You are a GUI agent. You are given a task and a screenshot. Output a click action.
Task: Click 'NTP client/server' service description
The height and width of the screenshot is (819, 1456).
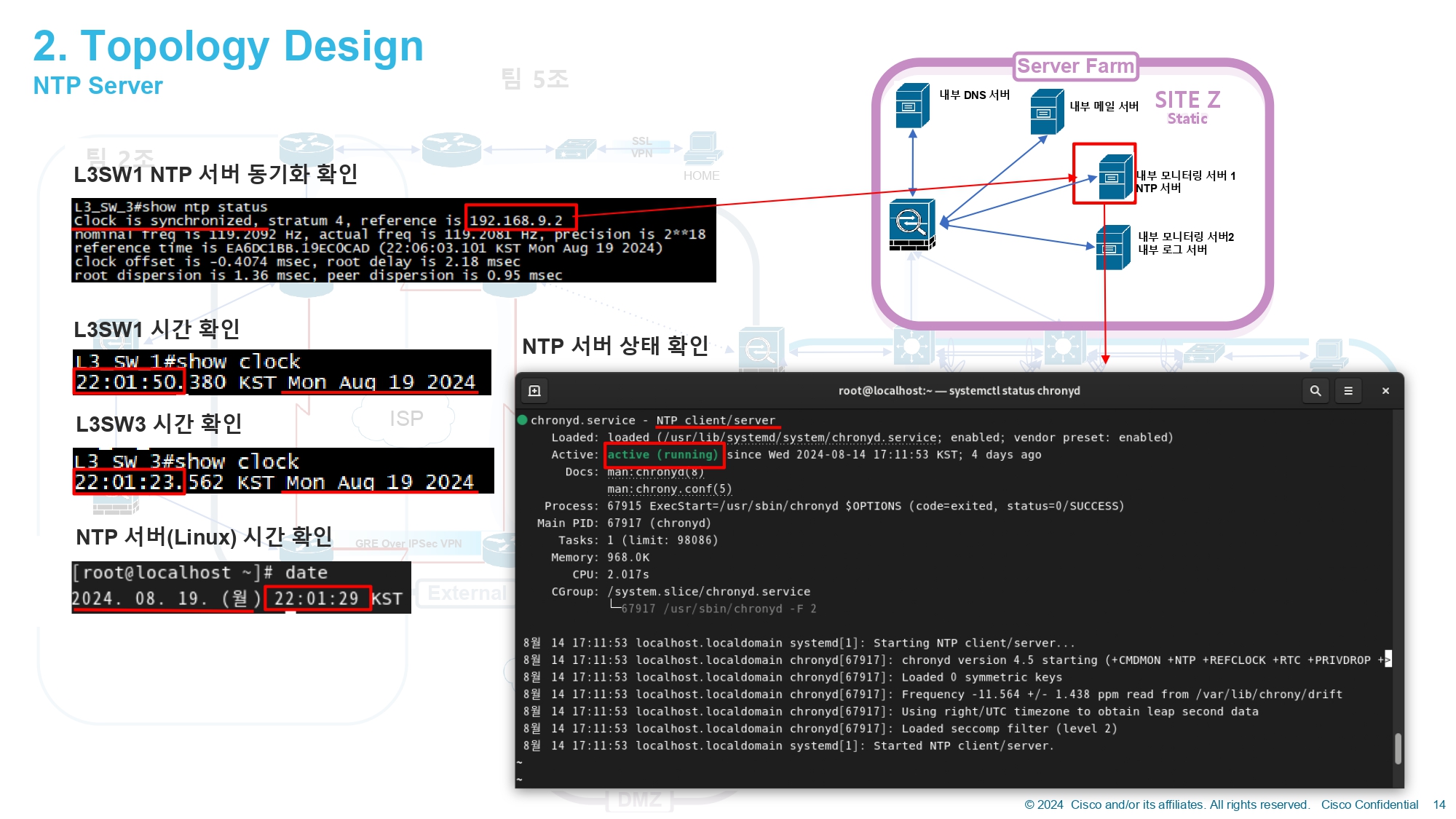tap(716, 421)
